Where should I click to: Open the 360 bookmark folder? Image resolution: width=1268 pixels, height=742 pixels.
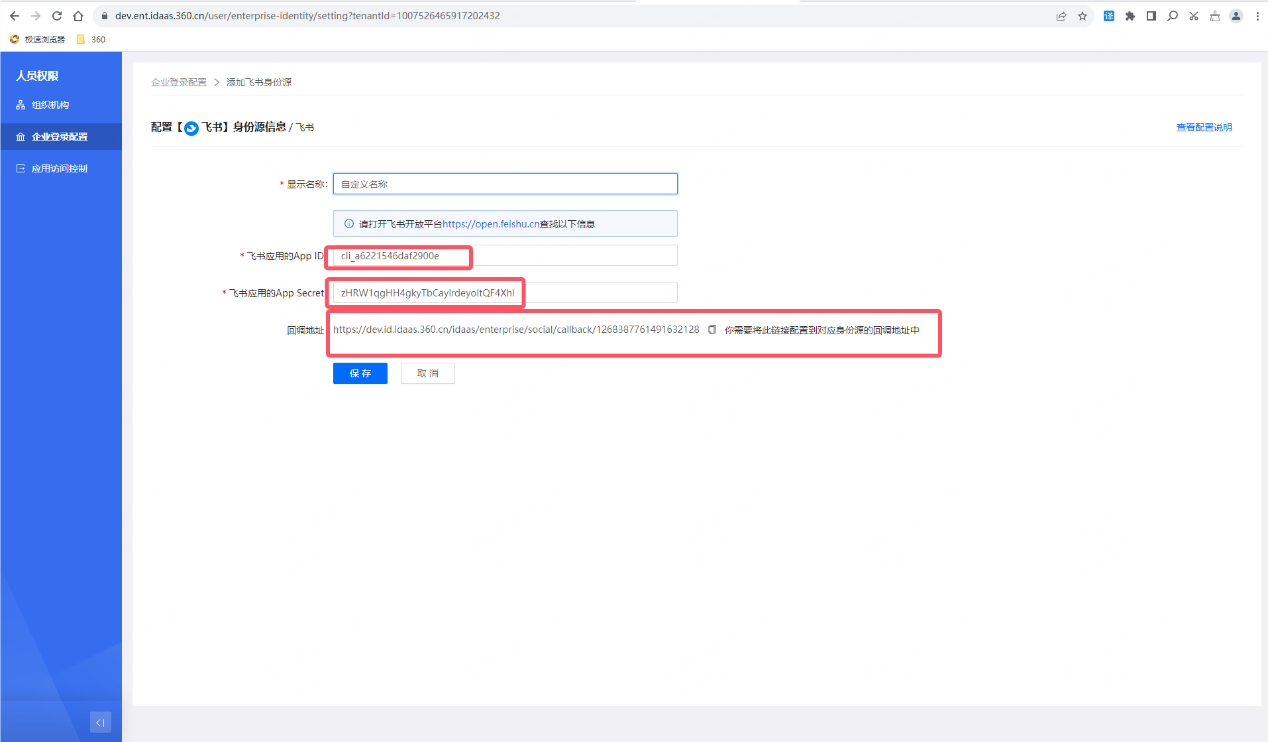(91, 39)
